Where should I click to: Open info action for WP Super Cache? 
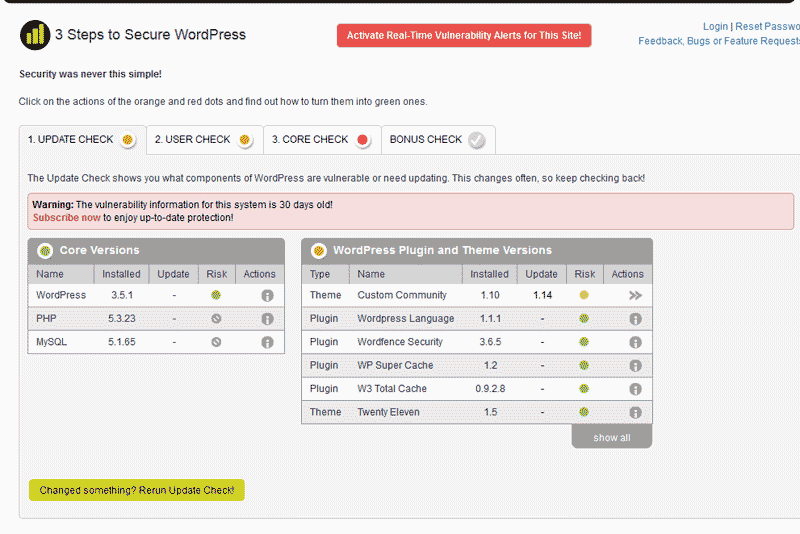[635, 366]
